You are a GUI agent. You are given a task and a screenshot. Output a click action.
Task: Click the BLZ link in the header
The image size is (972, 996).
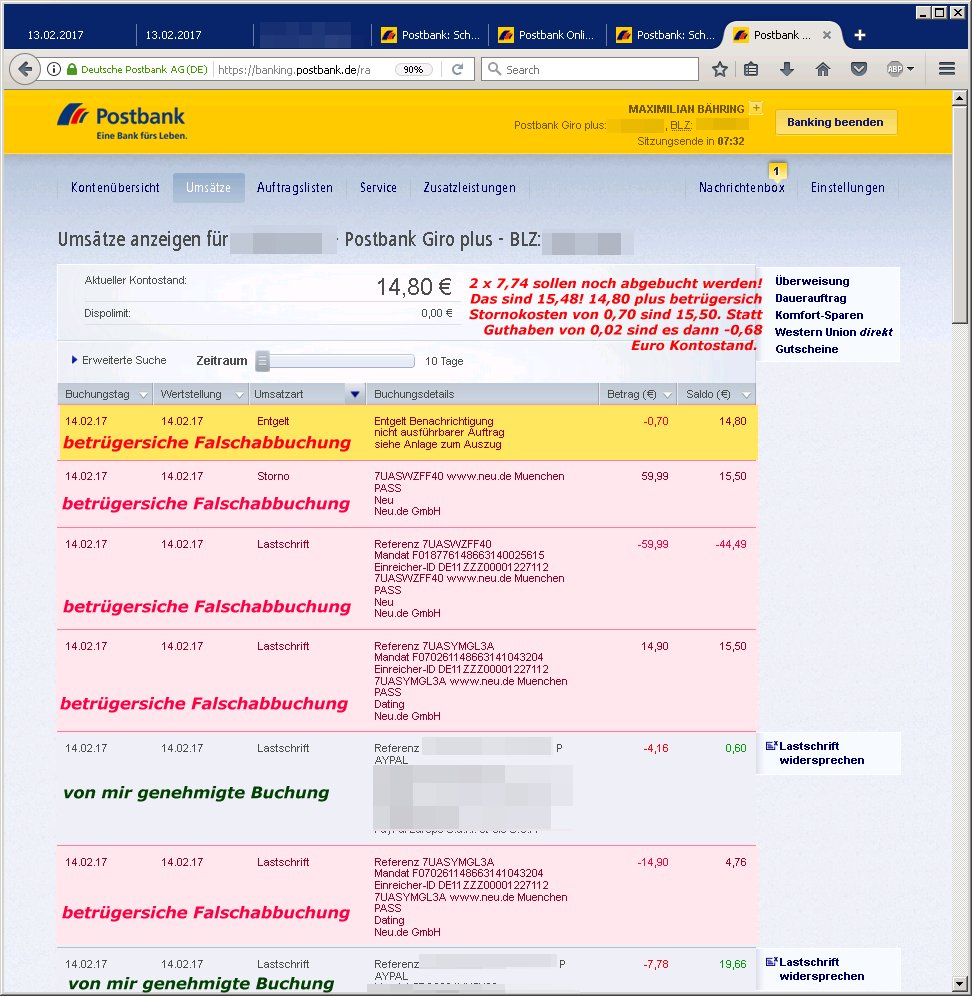[x=680, y=125]
